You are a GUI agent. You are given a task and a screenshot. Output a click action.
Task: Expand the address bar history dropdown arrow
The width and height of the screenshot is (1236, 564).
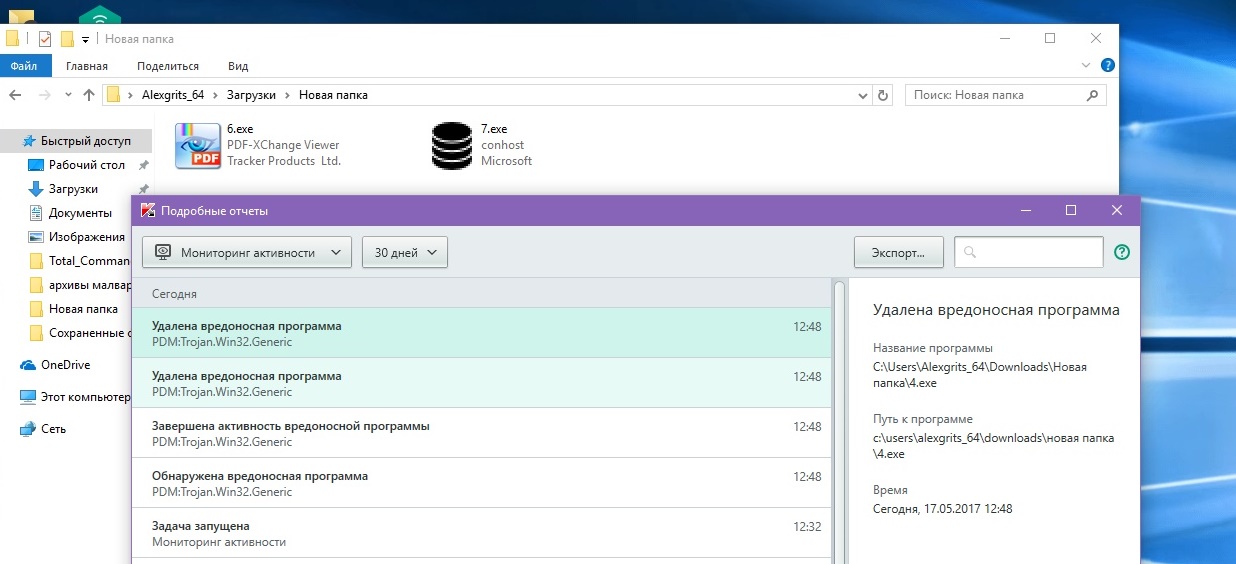tap(863, 95)
